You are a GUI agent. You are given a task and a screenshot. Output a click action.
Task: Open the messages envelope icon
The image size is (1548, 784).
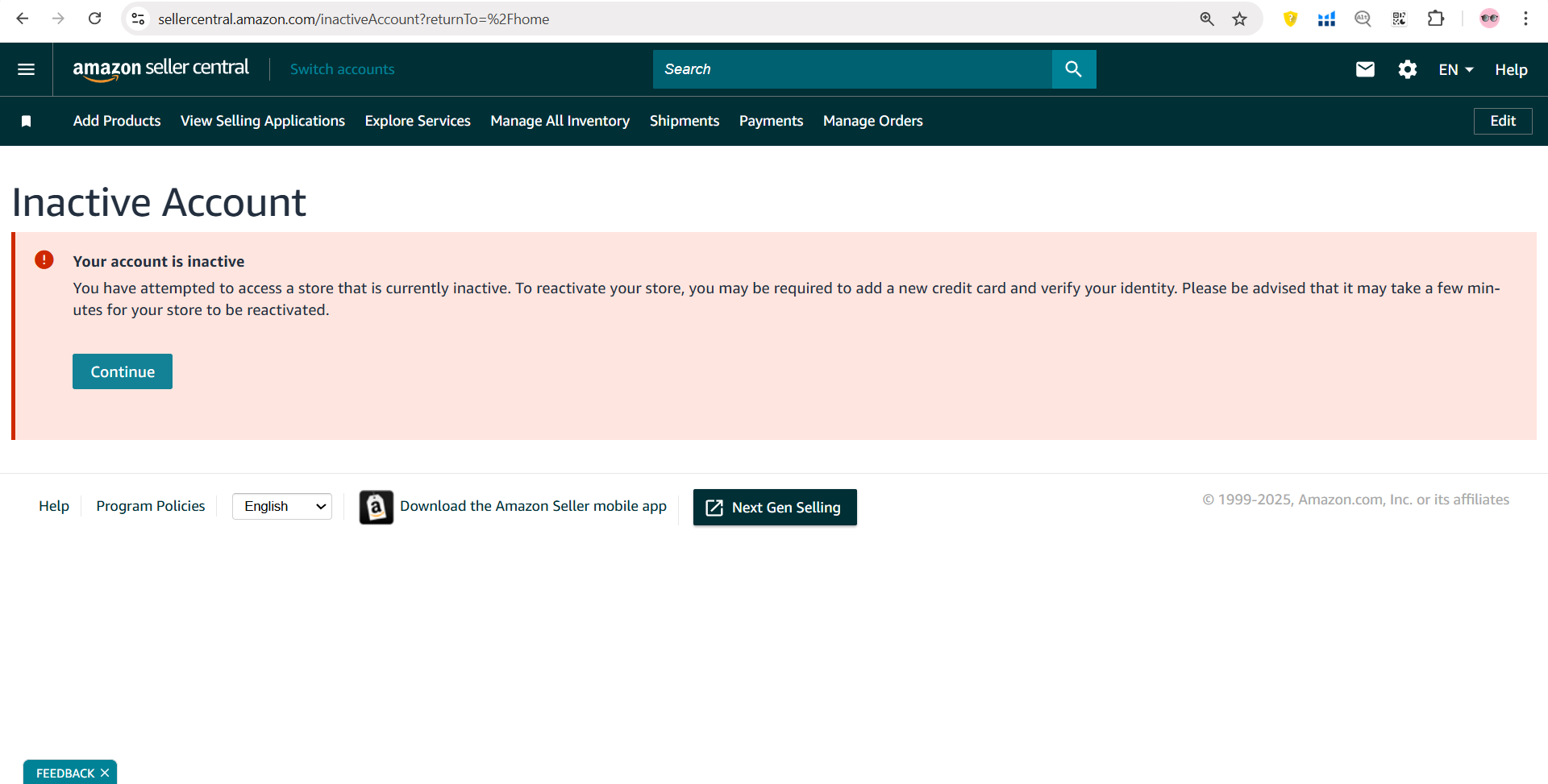(x=1365, y=69)
